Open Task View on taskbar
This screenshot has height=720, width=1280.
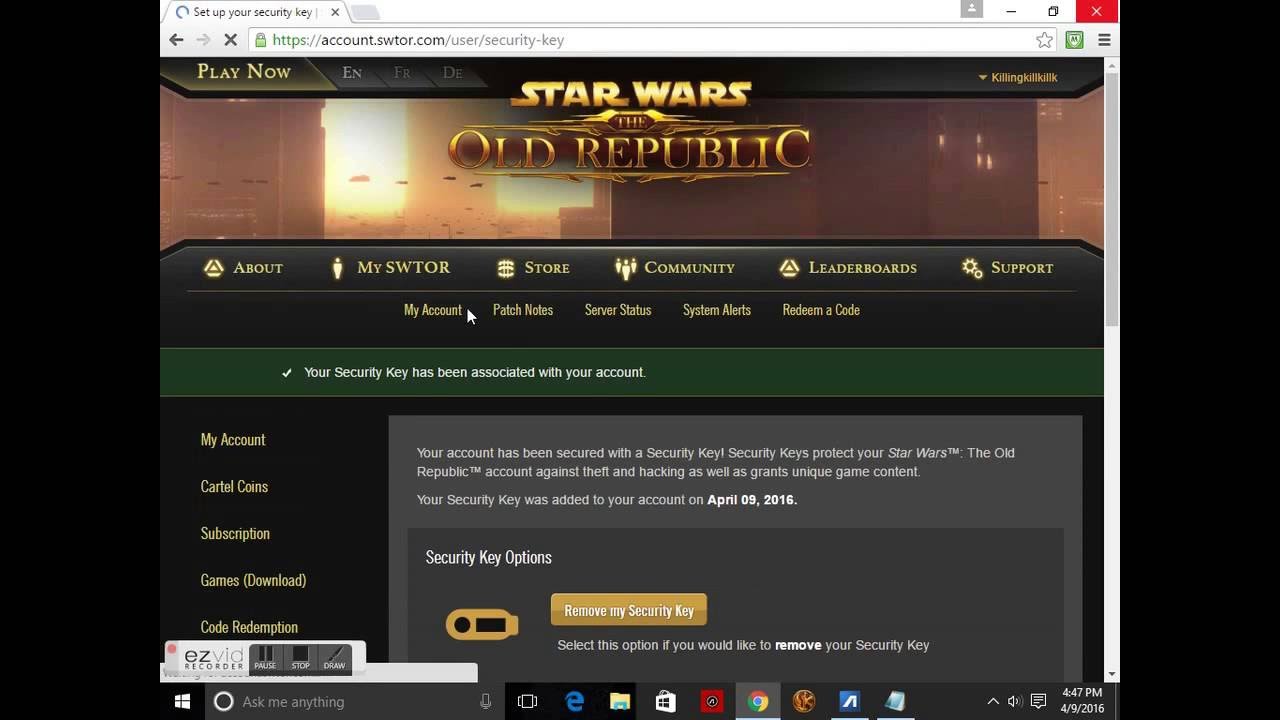point(527,702)
